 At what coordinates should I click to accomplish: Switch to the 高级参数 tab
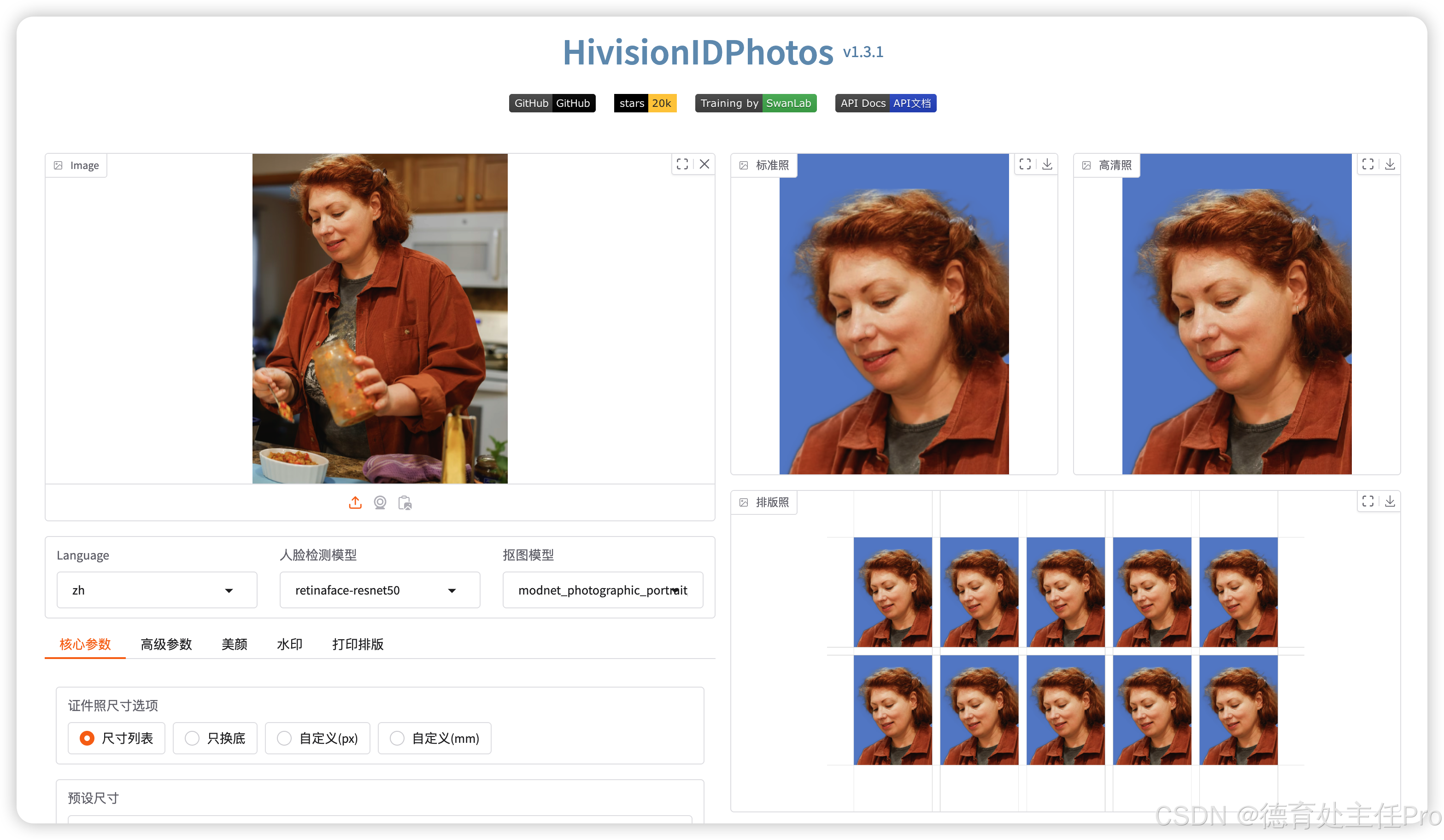point(166,644)
